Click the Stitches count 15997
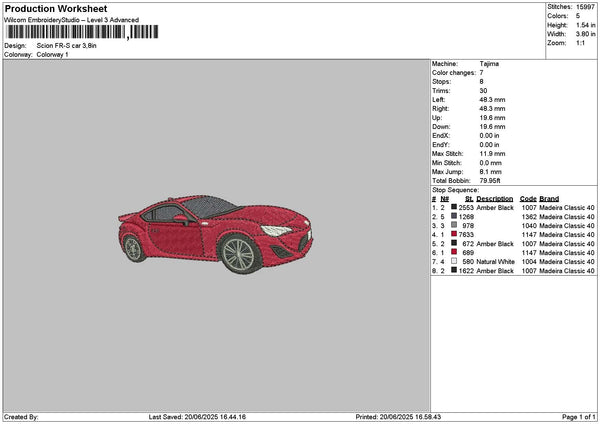 [x=585, y=7]
